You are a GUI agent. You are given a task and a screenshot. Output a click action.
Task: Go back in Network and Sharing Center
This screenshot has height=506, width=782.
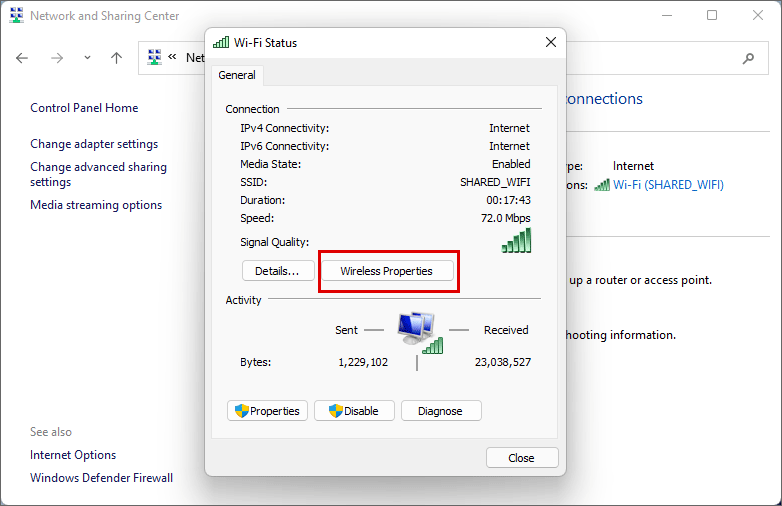point(22,58)
